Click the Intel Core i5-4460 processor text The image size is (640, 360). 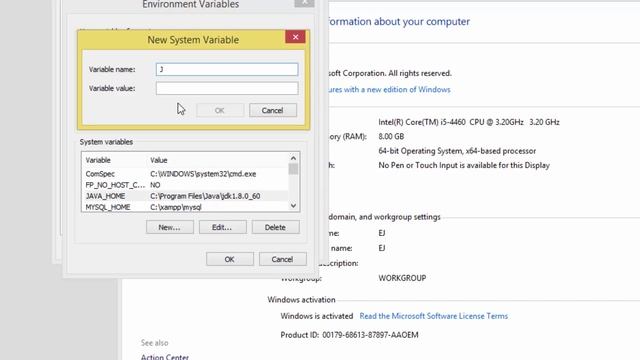pos(469,122)
